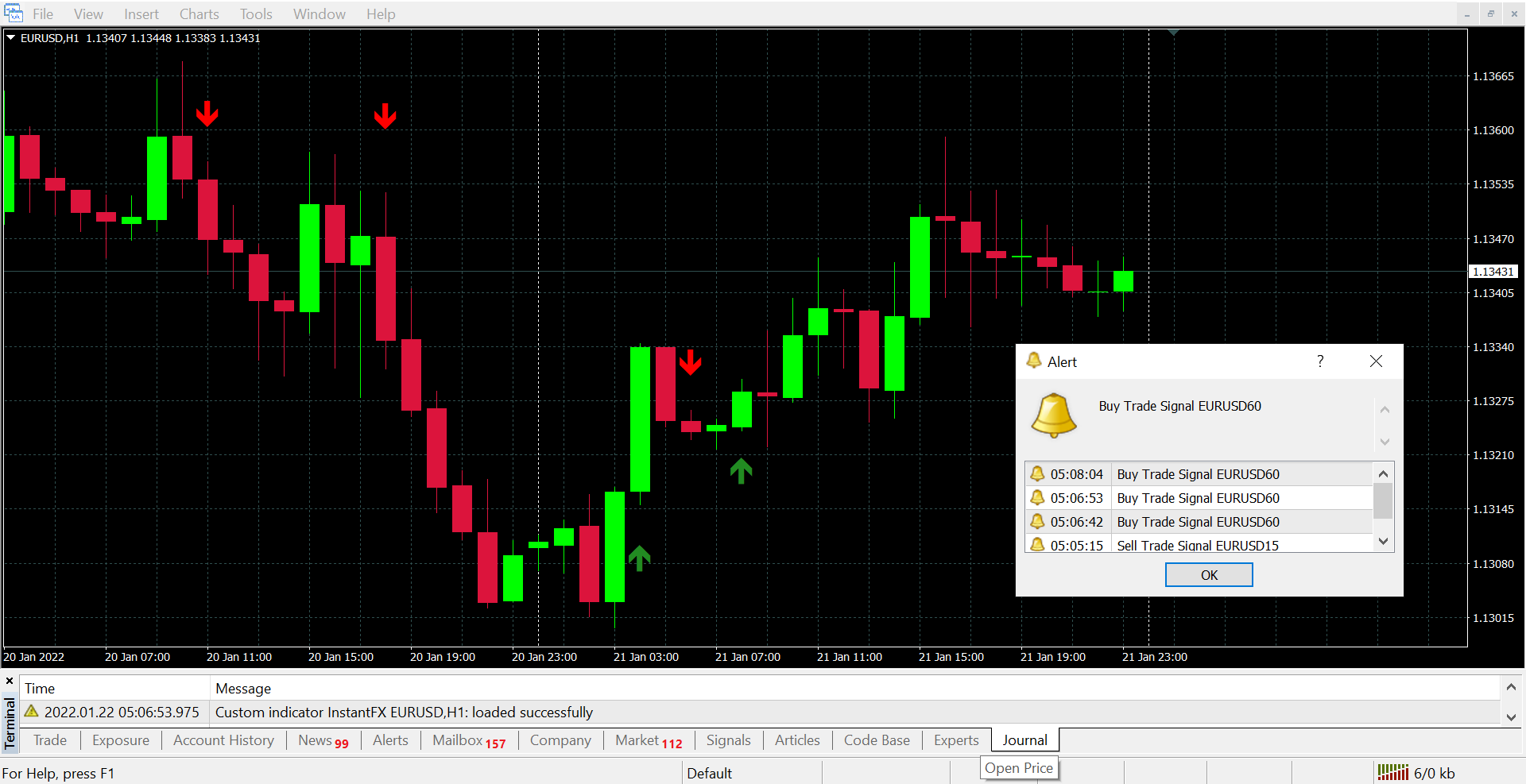Click the chart dropdown triangle beside EURUSD,H1
Image resolution: width=1526 pixels, height=784 pixels.
tap(11, 37)
